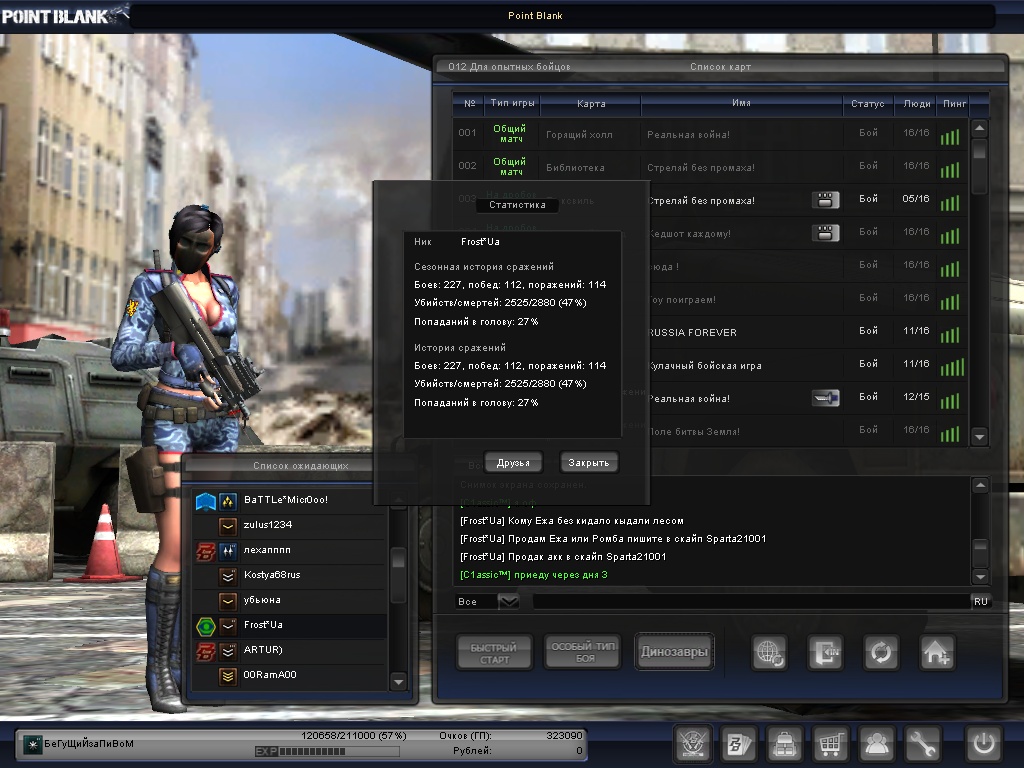1024x768 pixels.
Task: Select room 002 Библиотека
Action: (x=710, y=167)
